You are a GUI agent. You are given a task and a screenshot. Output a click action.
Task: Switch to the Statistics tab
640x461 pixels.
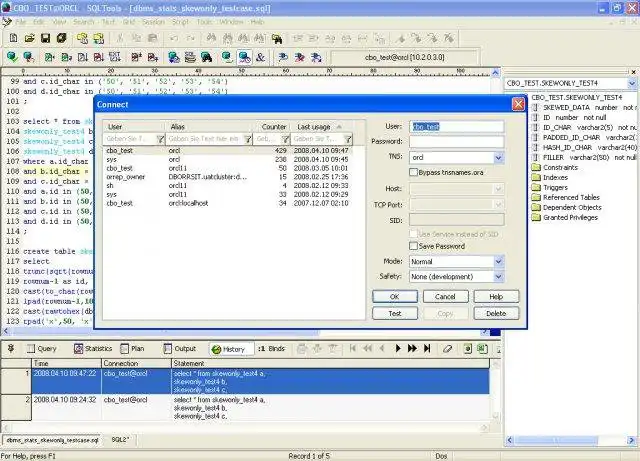93,349
